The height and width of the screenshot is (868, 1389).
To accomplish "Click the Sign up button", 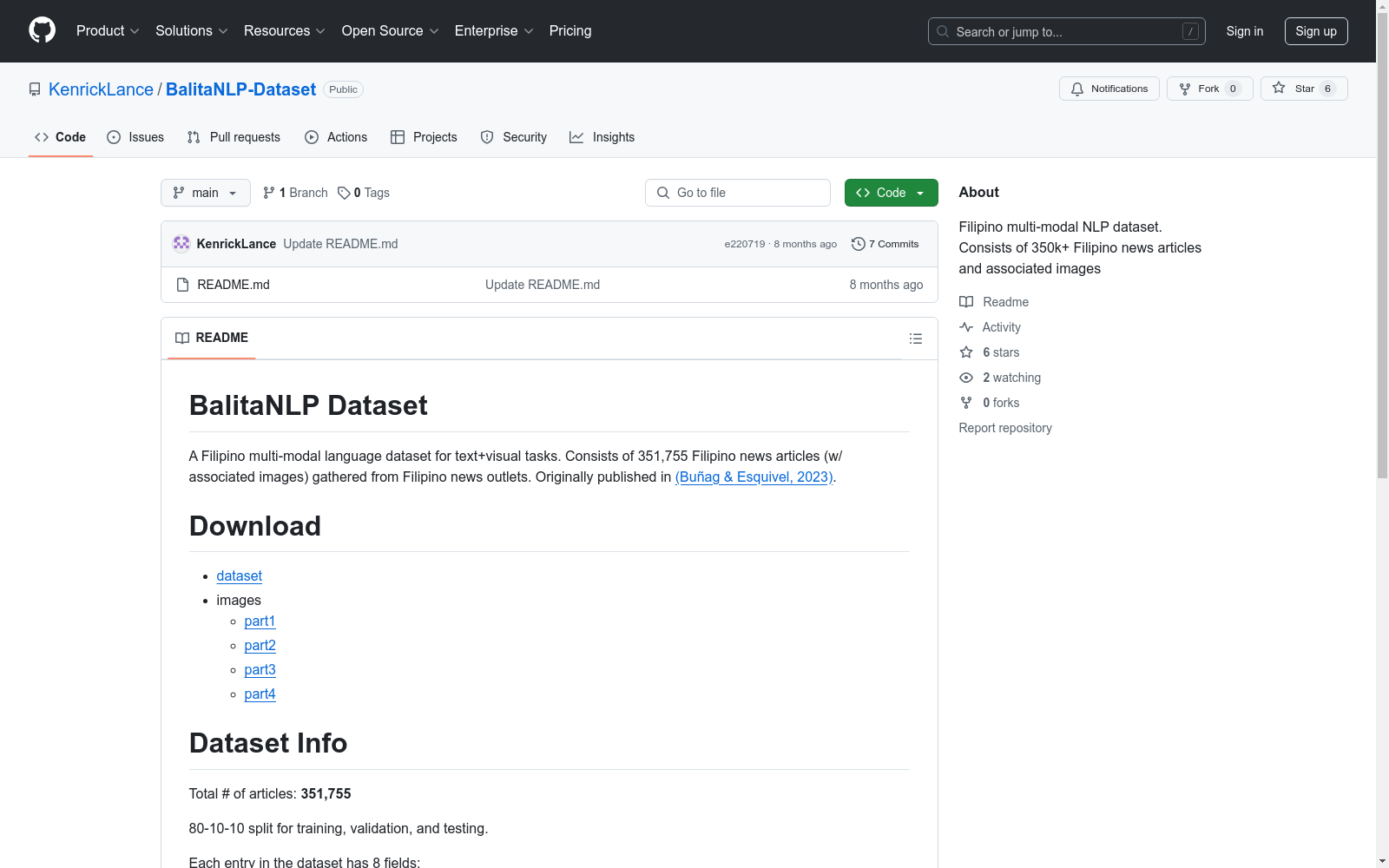I will tap(1316, 31).
